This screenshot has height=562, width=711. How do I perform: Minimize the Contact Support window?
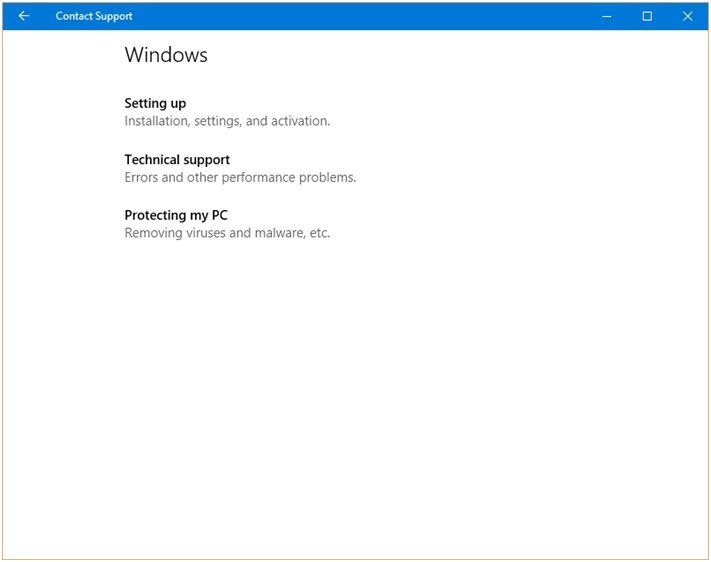(x=607, y=16)
